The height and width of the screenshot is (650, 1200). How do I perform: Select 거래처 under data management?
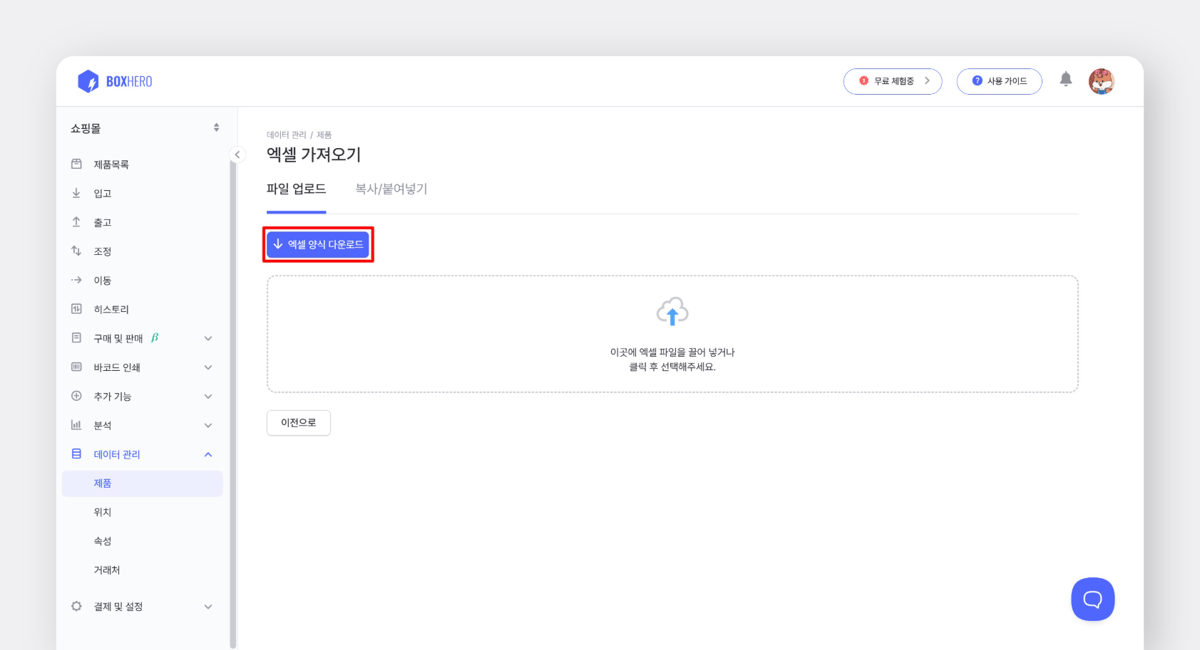click(107, 570)
